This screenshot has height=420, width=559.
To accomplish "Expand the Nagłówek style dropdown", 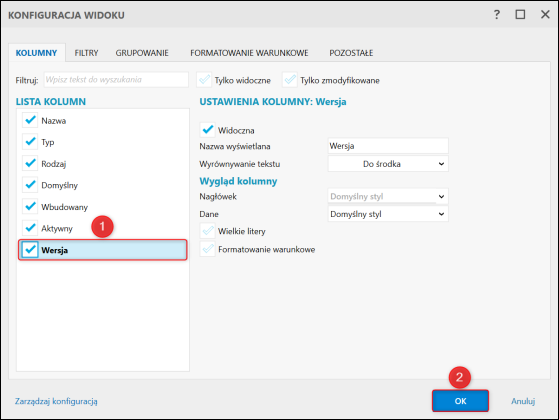I will coord(388,196).
